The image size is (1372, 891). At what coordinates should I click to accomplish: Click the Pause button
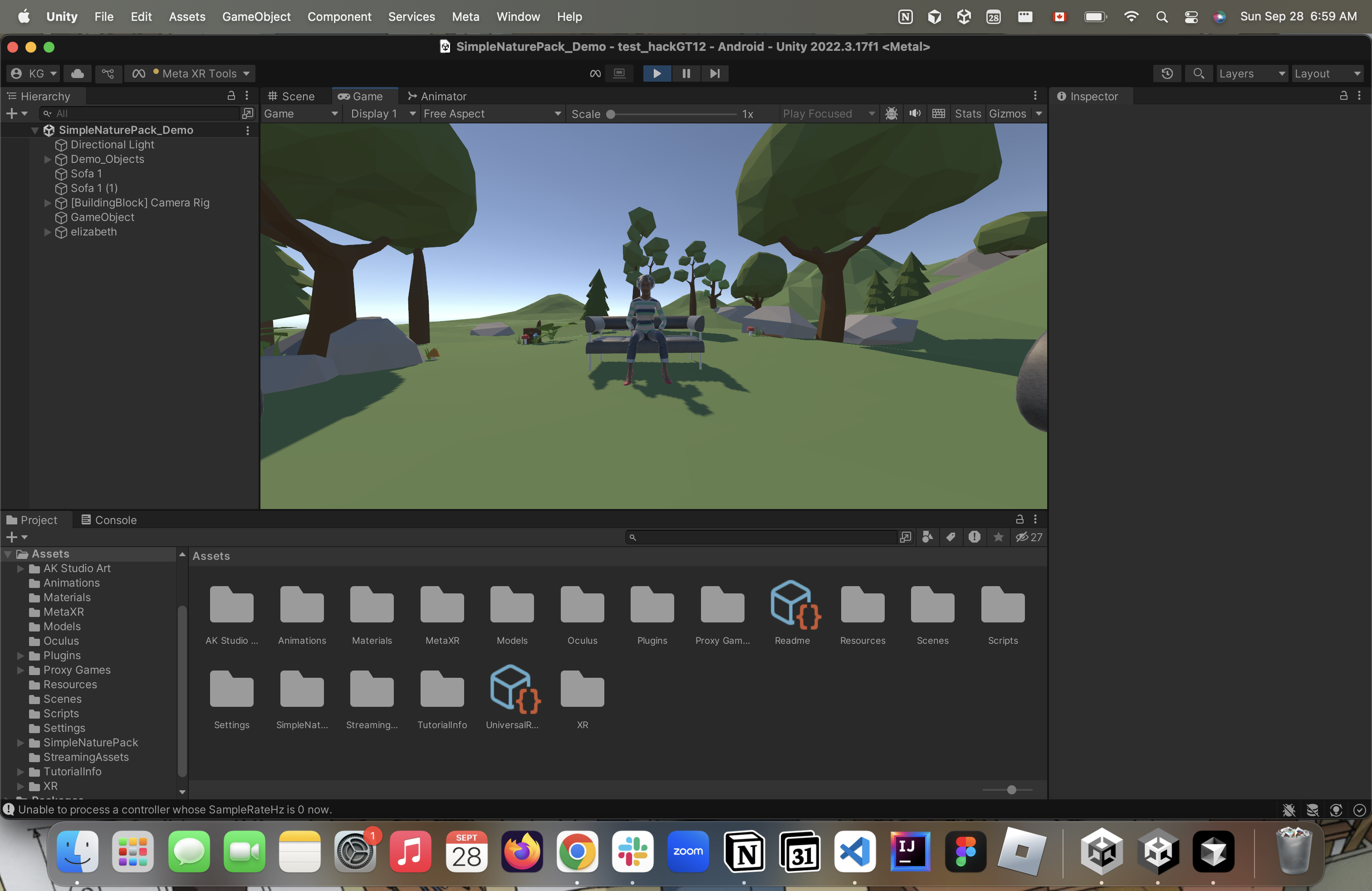point(686,73)
